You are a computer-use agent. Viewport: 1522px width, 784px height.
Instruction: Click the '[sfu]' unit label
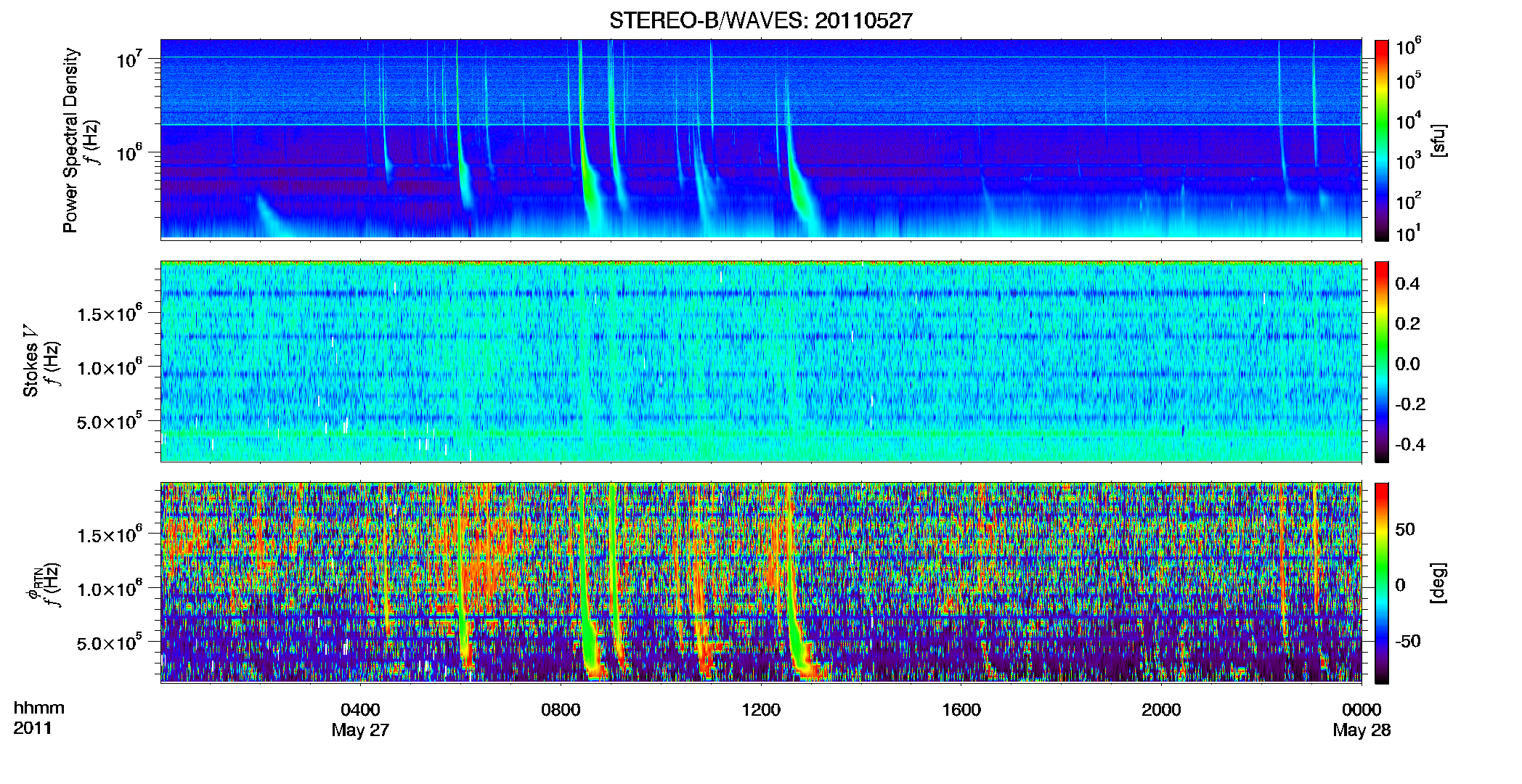(1438, 140)
